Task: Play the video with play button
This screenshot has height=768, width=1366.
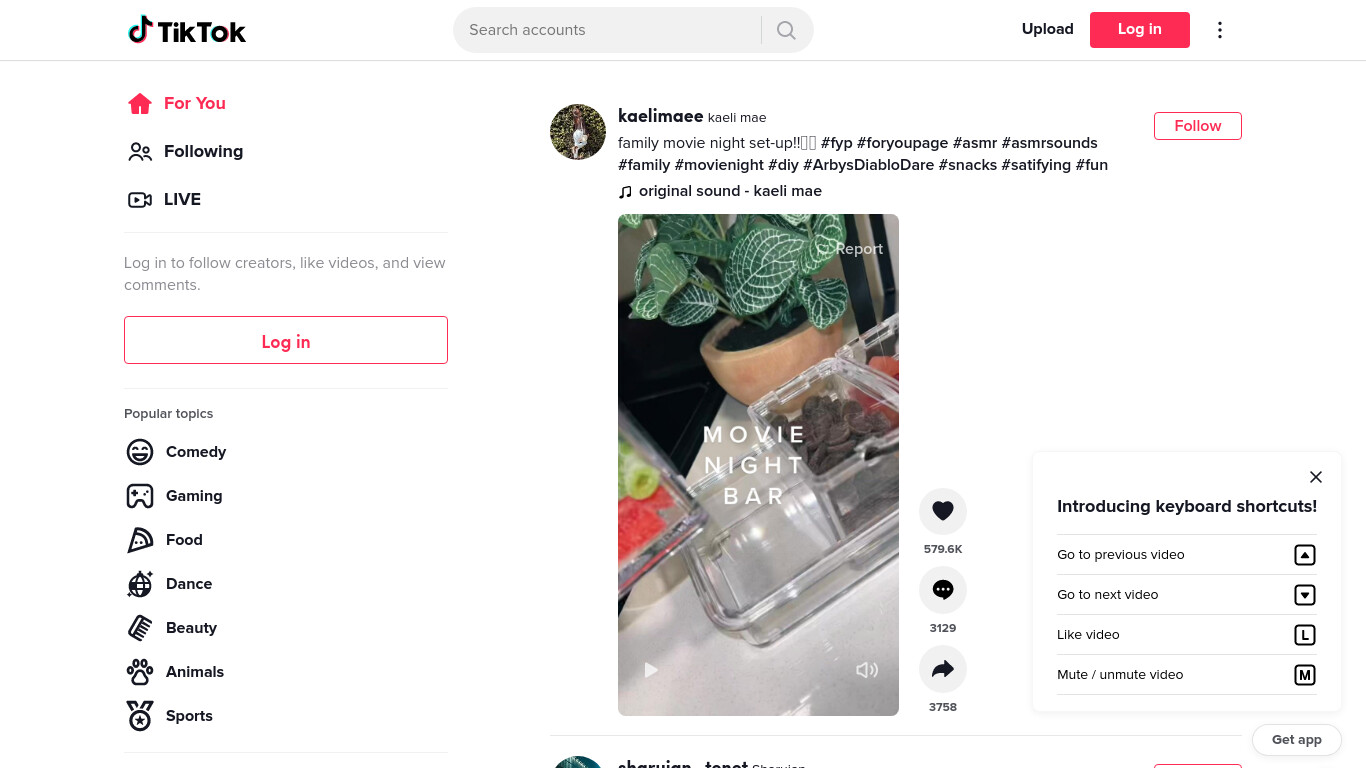Action: (651, 670)
